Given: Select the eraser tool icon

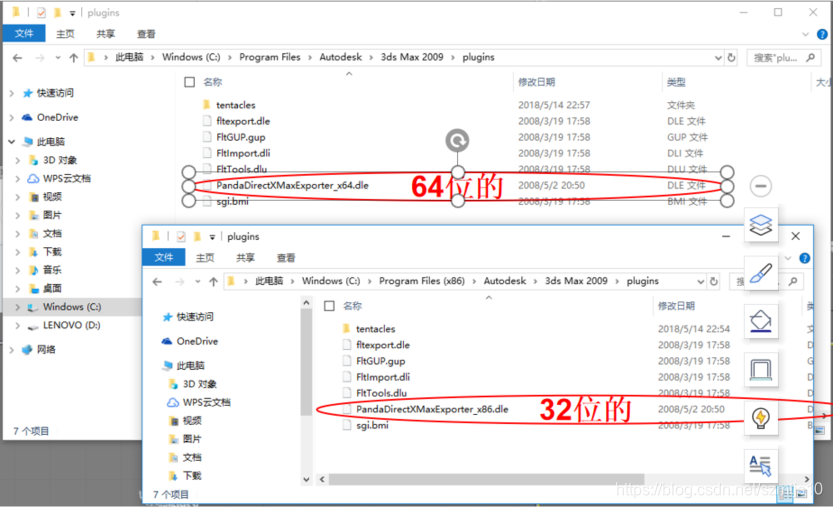Looking at the screenshot, I should click(x=761, y=321).
